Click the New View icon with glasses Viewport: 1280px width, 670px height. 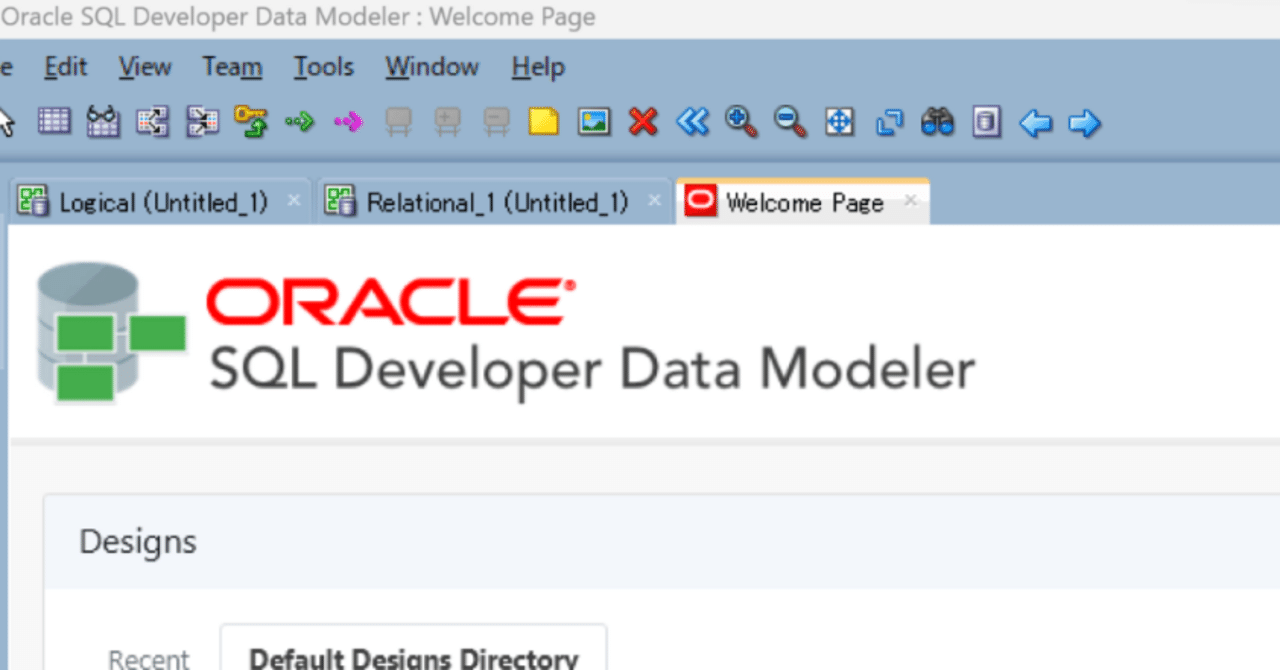click(103, 122)
